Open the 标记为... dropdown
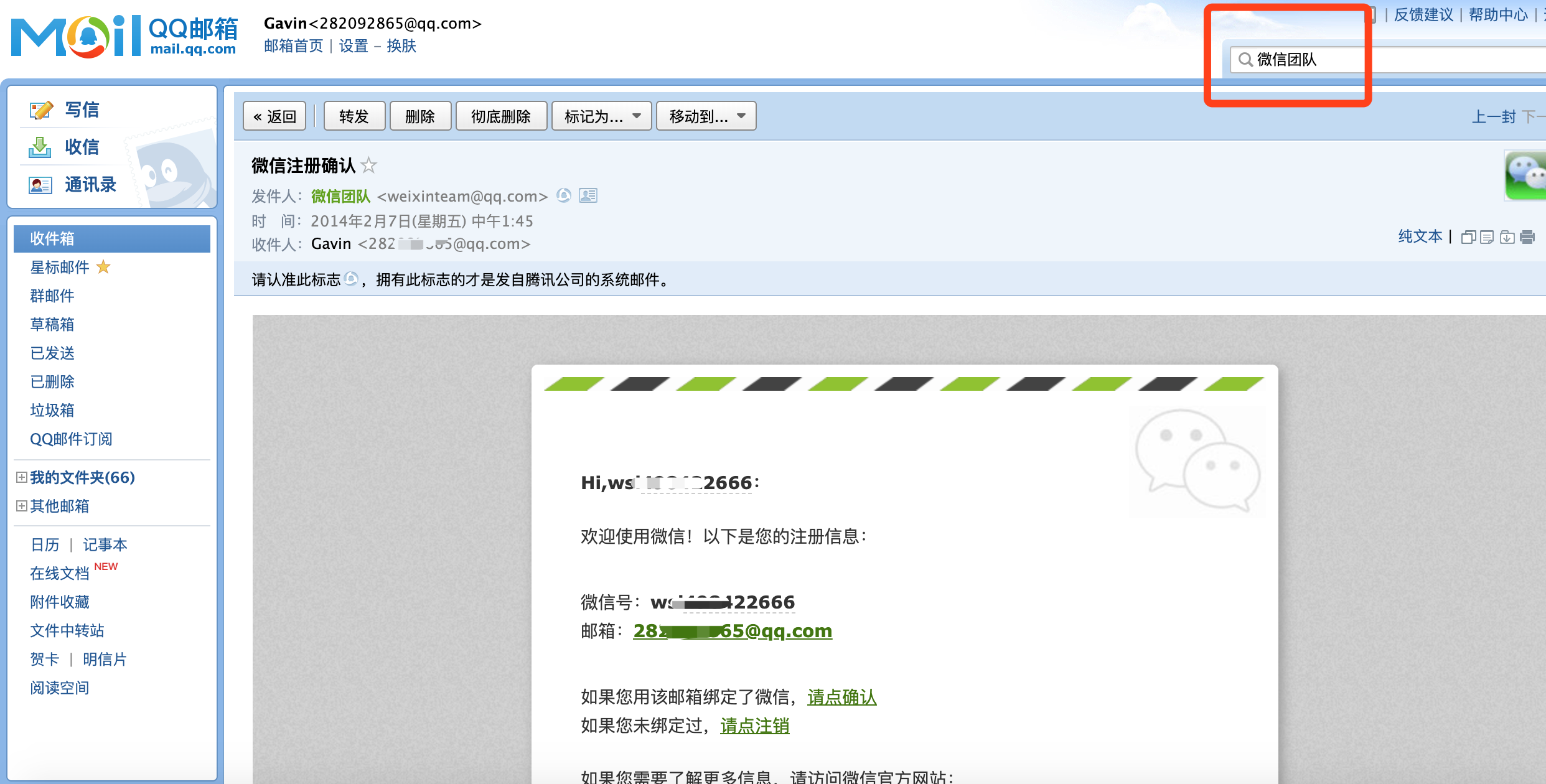 click(x=602, y=116)
